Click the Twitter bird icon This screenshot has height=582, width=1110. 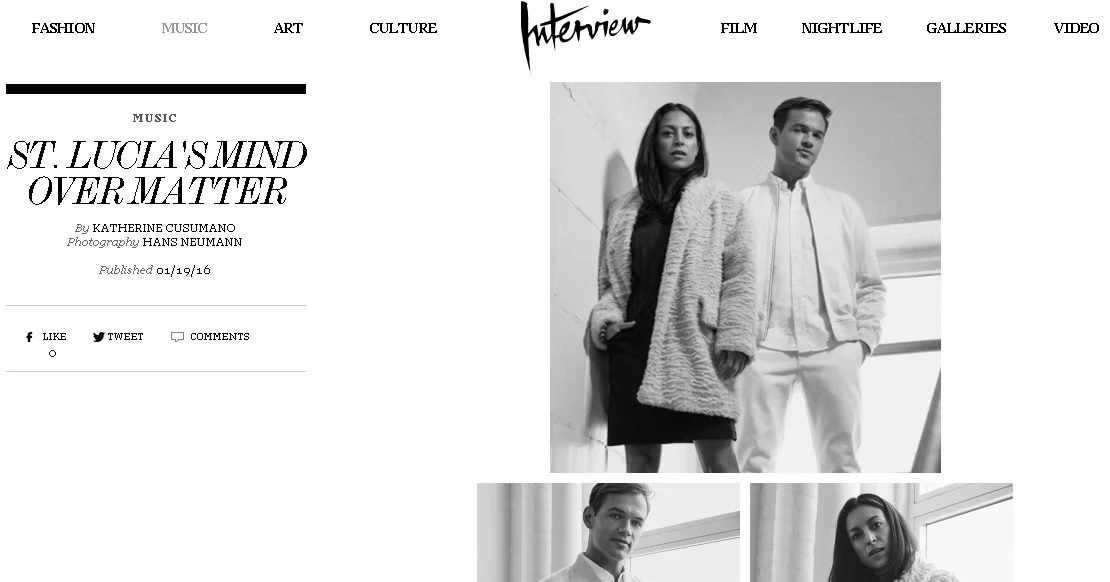click(x=98, y=337)
